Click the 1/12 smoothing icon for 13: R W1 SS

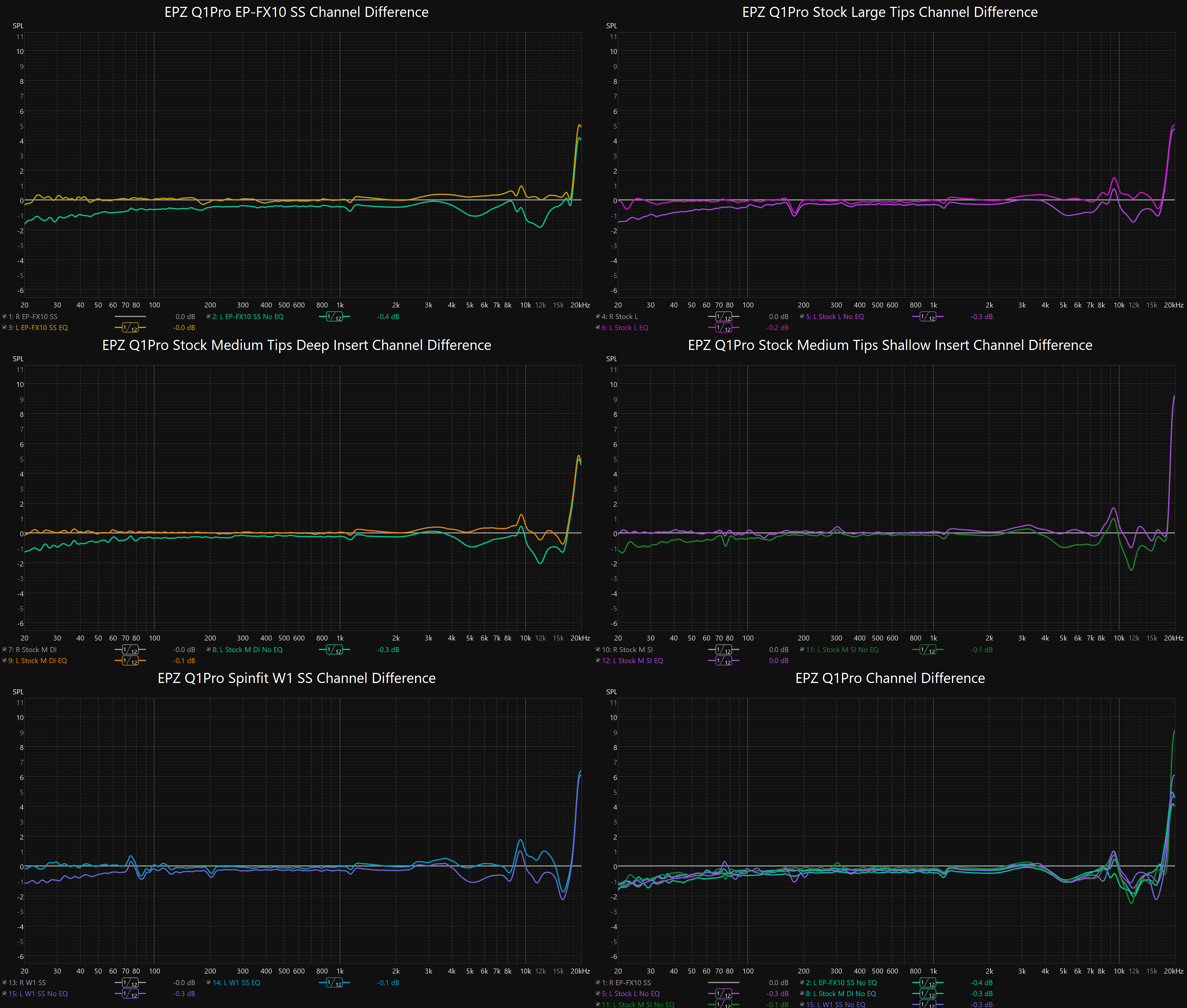click(x=130, y=983)
